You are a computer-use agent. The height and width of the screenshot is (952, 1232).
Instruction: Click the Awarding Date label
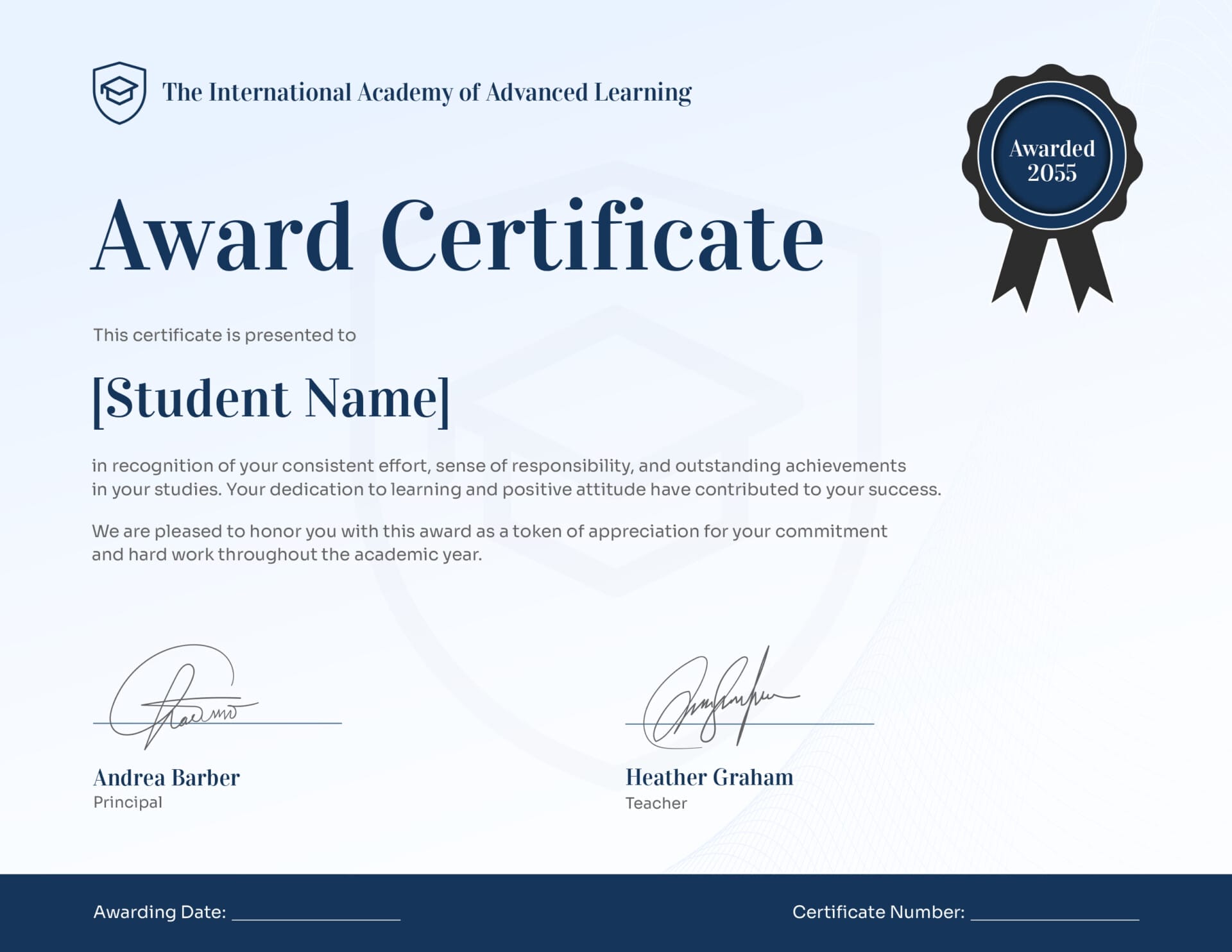160,912
